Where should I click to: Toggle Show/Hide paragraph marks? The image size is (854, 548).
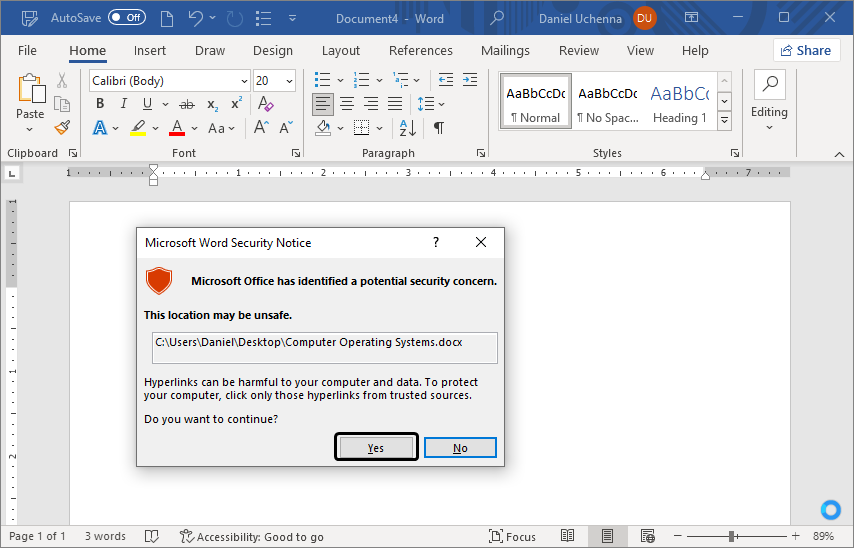438,128
